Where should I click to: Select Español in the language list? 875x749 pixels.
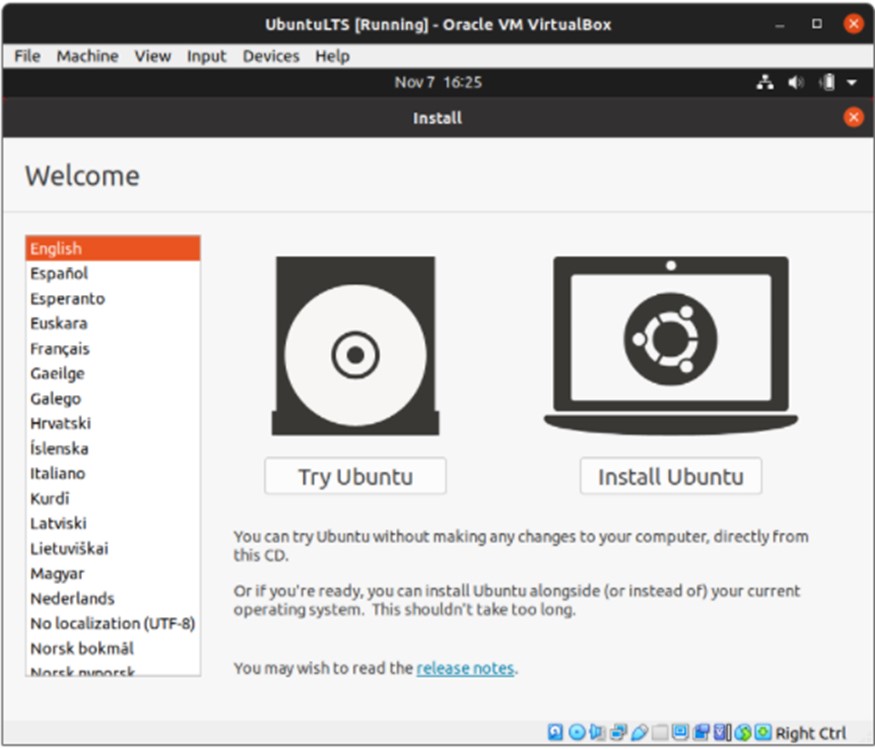[x=113, y=273]
